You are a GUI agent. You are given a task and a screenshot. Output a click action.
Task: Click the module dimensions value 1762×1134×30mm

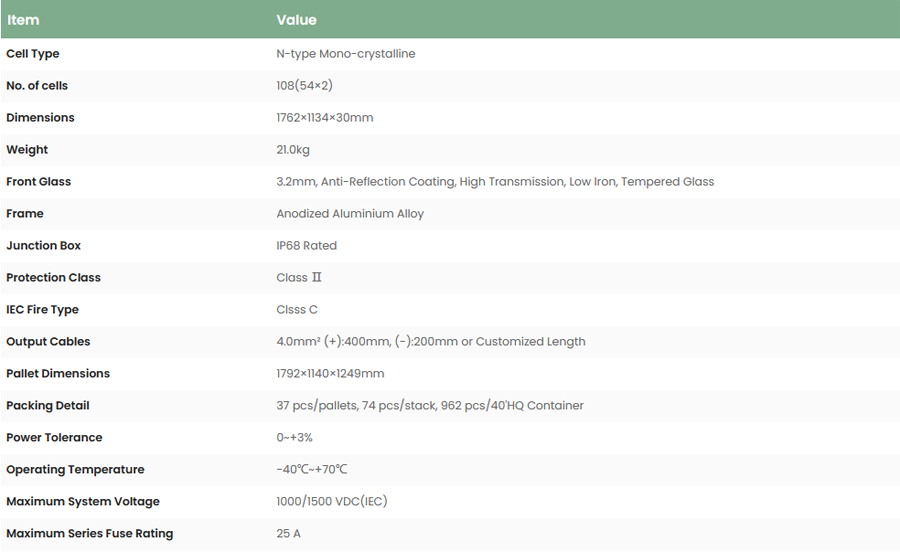coord(324,118)
